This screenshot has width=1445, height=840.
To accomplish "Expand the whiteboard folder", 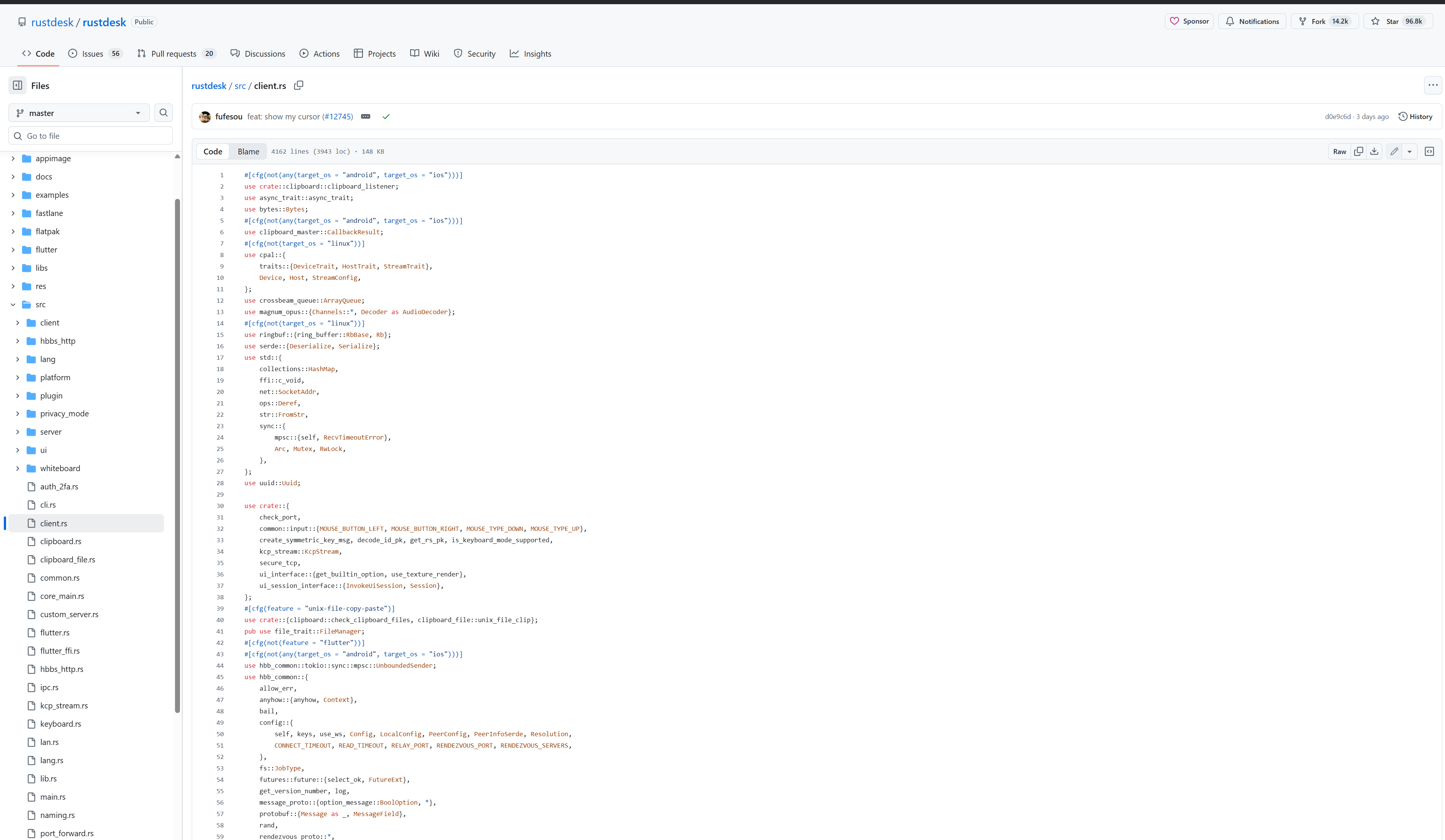I will click(x=17, y=469).
